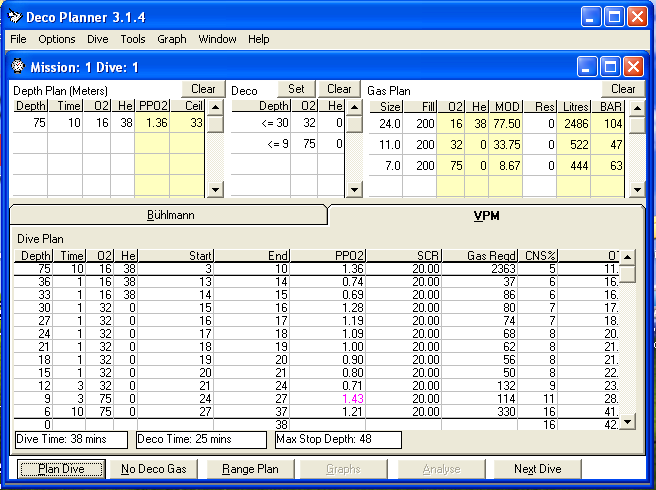Click Gas Plan scrollbar up arrow
Image resolution: width=656 pixels, height=490 pixels.
click(x=637, y=108)
